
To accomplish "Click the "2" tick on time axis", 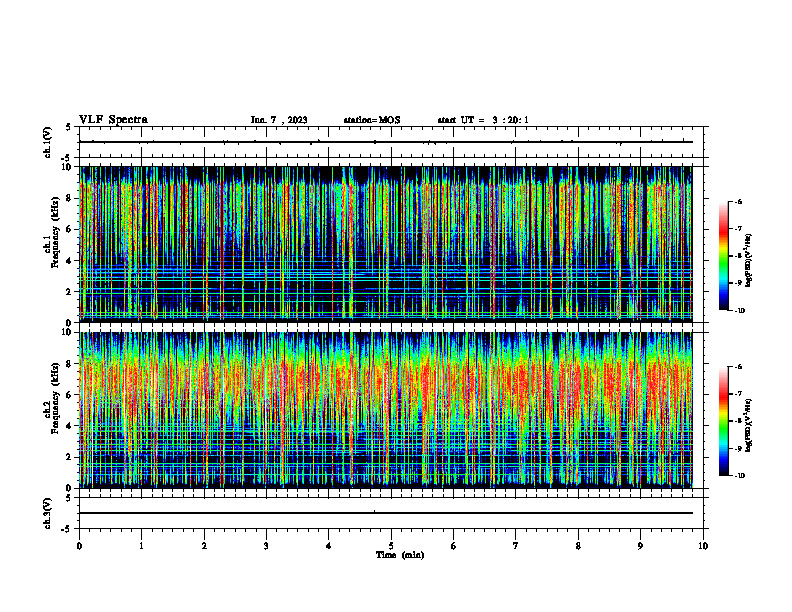I will 204,546.
